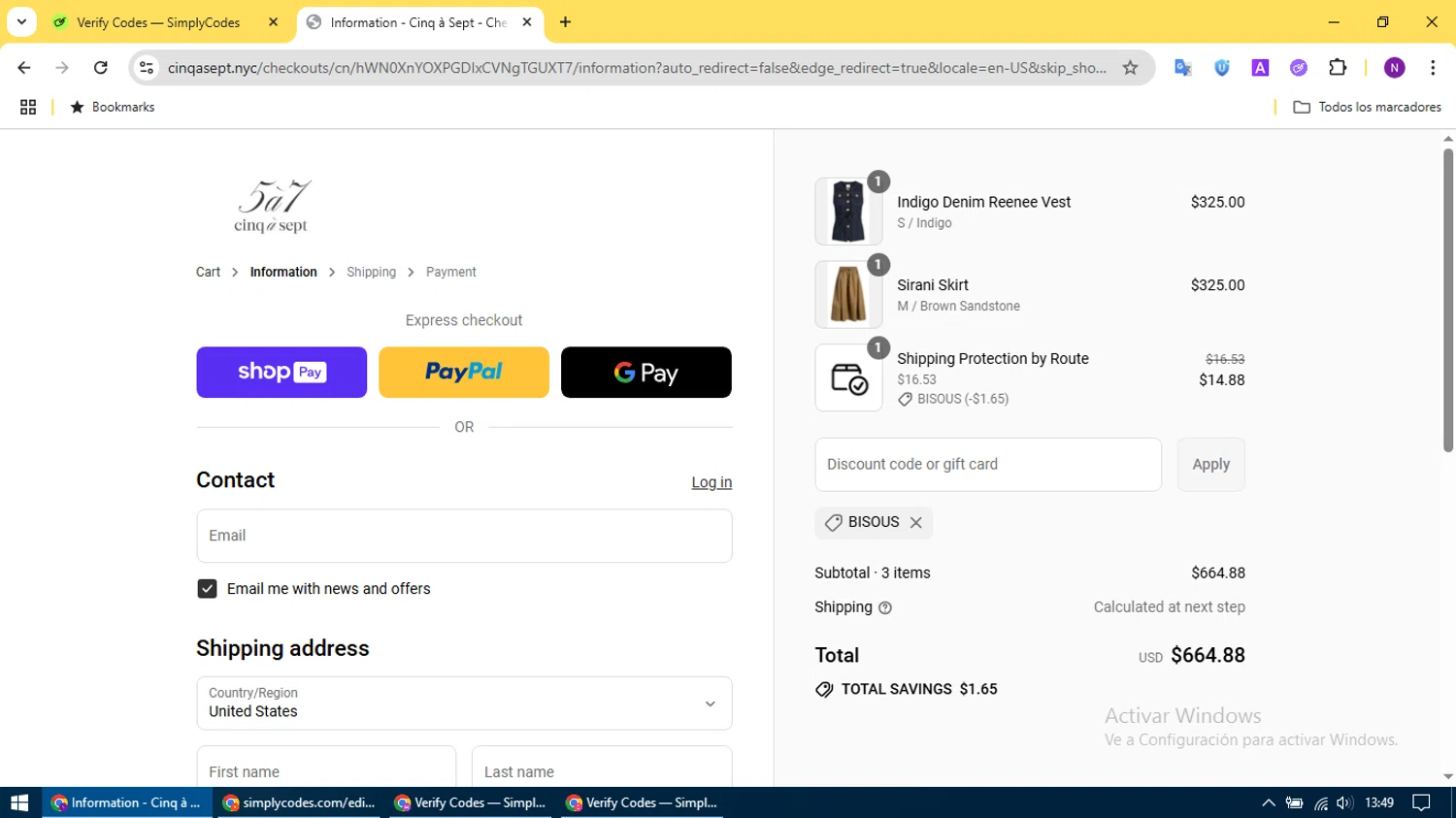Open the battery status tray icon
Screen dimensions: 1456x818
coord(1294,802)
